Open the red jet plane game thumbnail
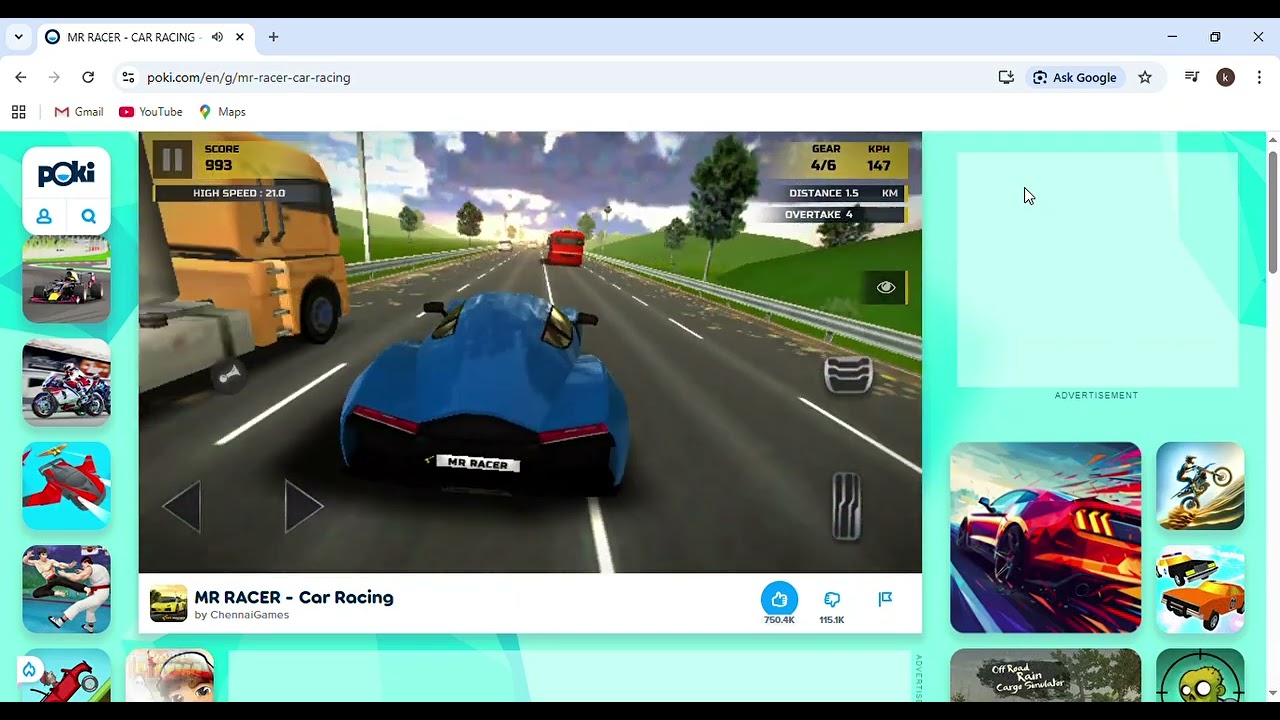Image resolution: width=1280 pixels, height=720 pixels. pos(67,486)
